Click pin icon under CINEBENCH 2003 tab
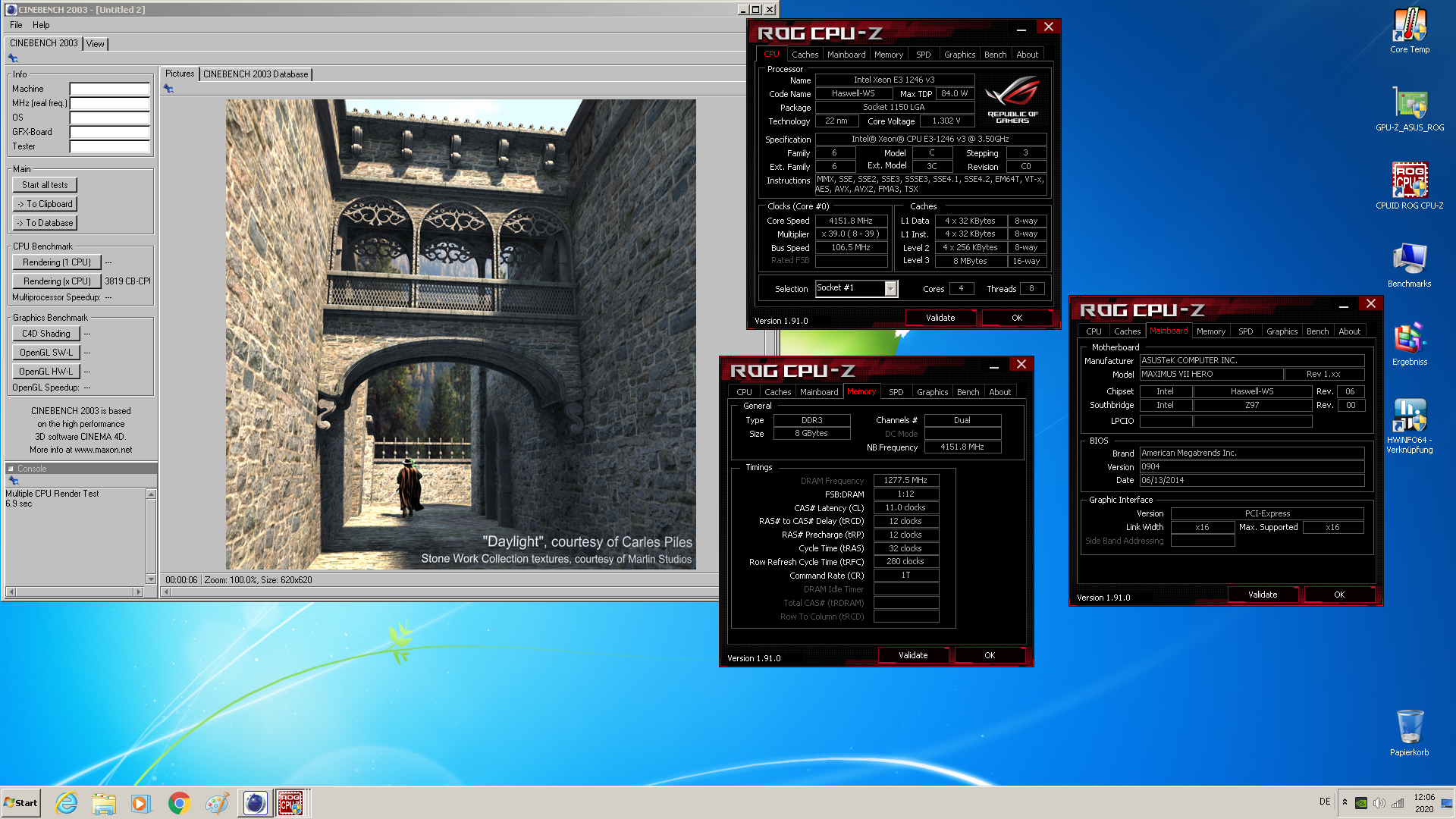1456x819 pixels. tap(13, 58)
